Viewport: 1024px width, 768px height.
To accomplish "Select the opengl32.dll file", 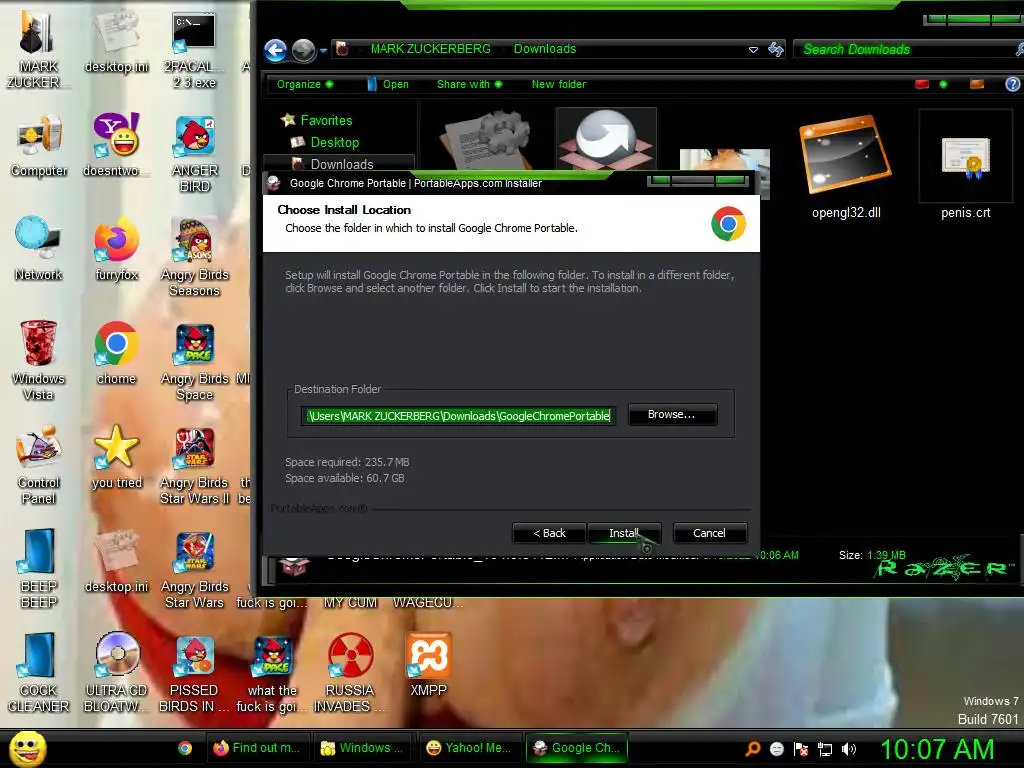I will pyautogui.click(x=846, y=168).
